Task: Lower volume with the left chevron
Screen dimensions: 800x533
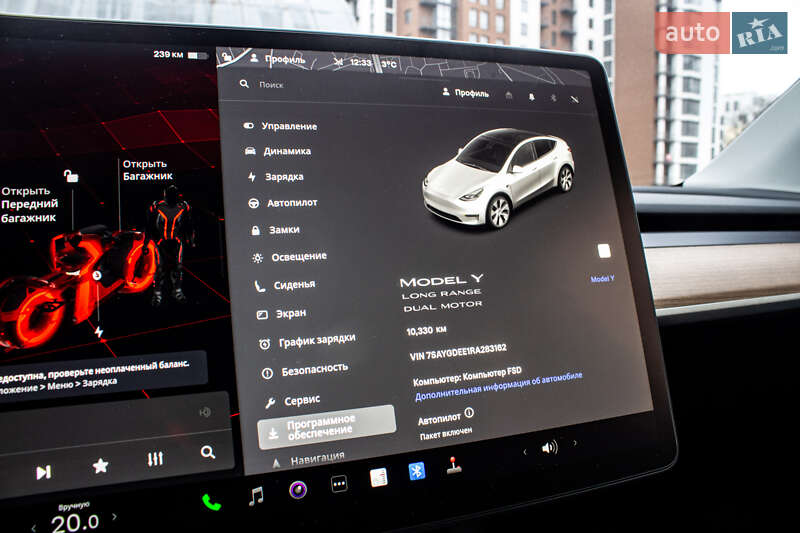Action: point(525,452)
